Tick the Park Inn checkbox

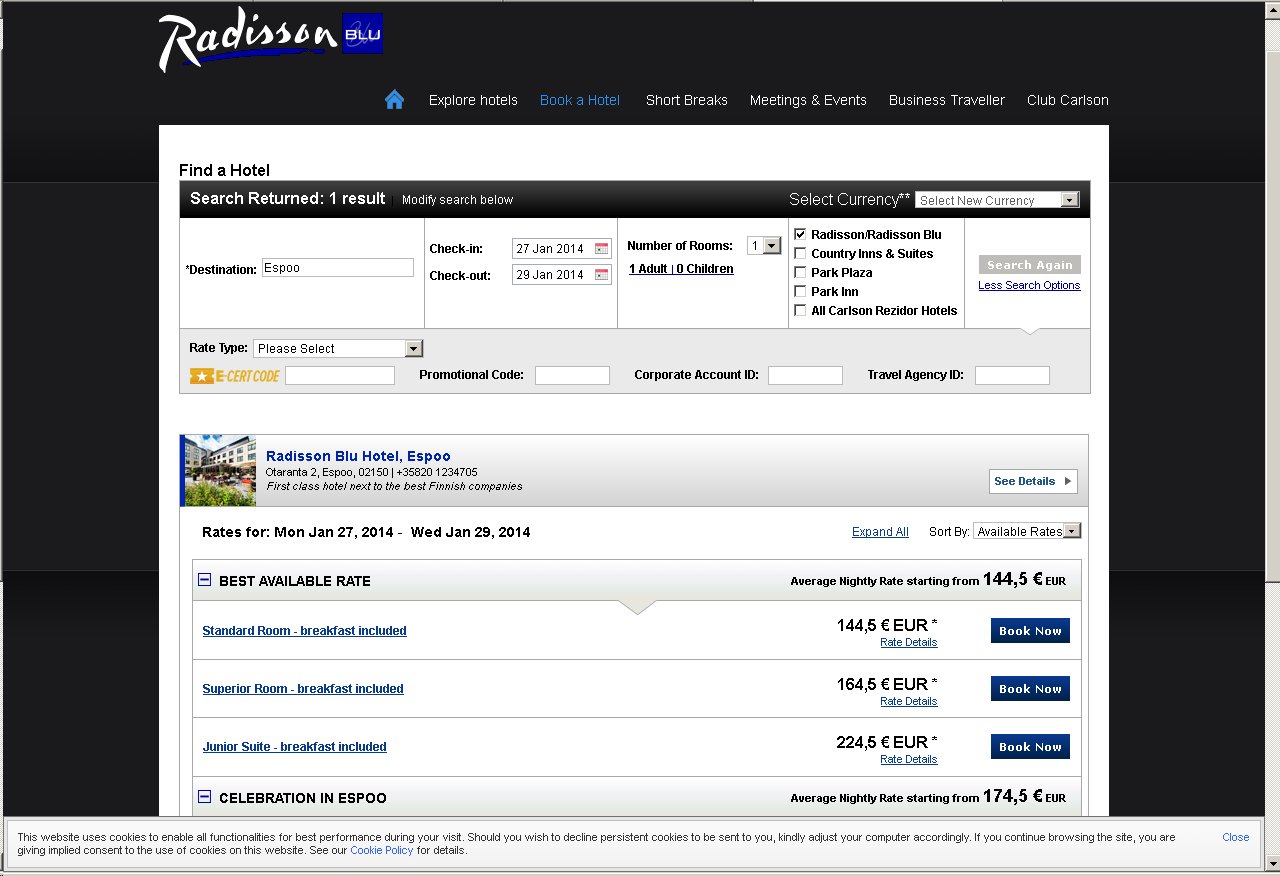(800, 291)
